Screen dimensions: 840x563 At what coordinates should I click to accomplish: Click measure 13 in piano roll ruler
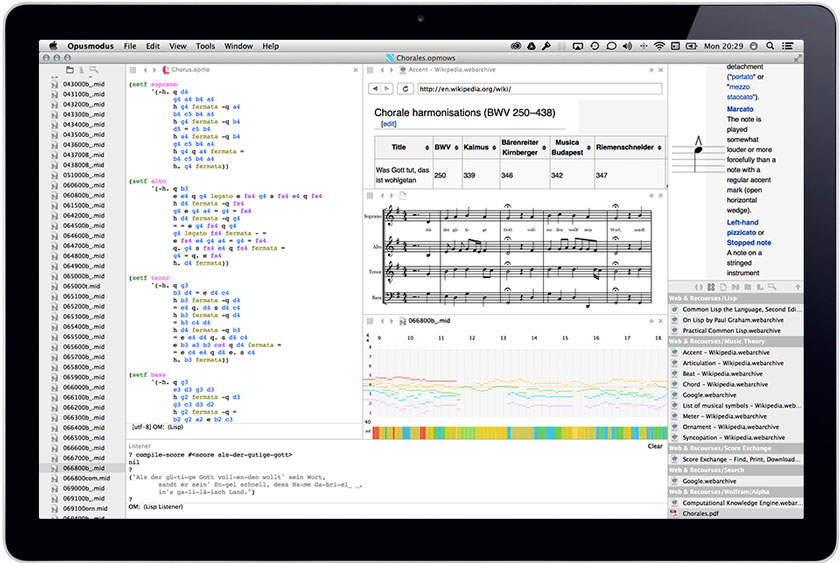(503, 338)
